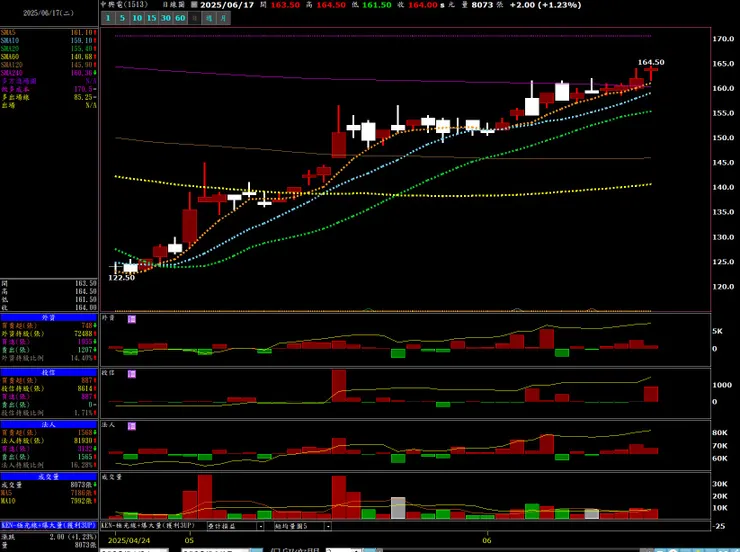Click the SMA5 indicator row
This screenshot has height=552, width=740.
pyautogui.click(x=49, y=33)
